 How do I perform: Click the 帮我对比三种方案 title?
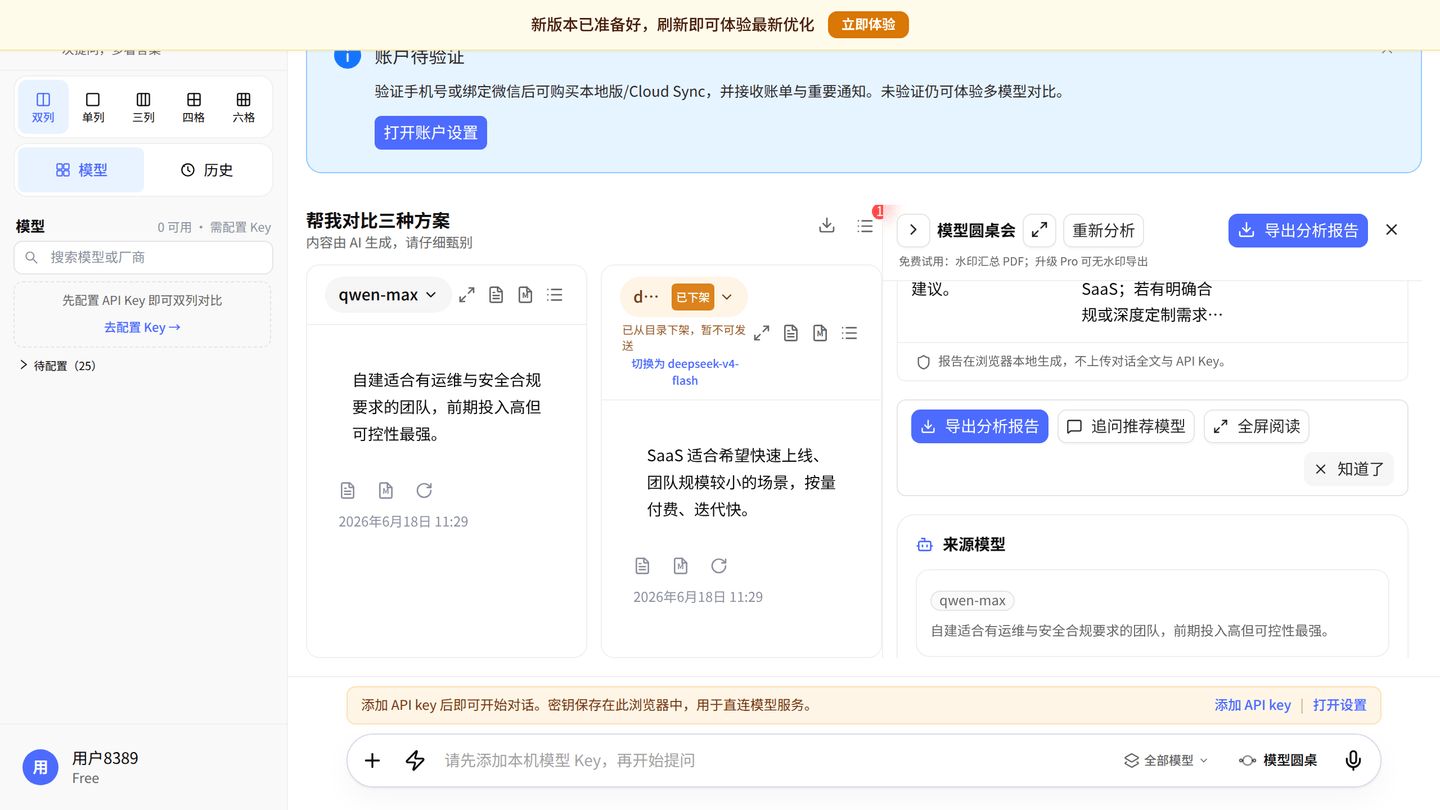[378, 221]
